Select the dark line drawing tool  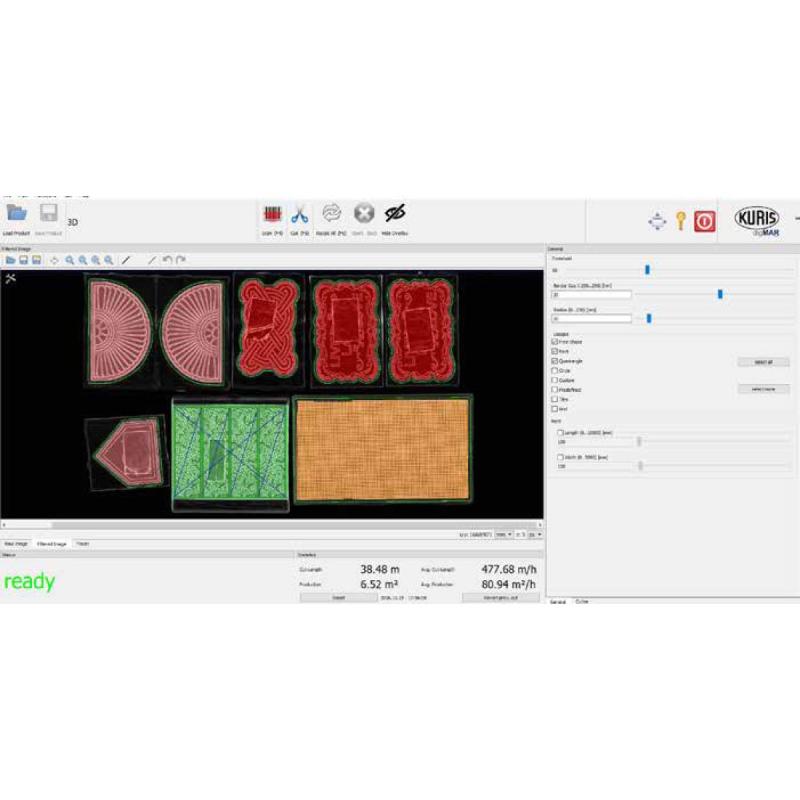click(x=126, y=260)
